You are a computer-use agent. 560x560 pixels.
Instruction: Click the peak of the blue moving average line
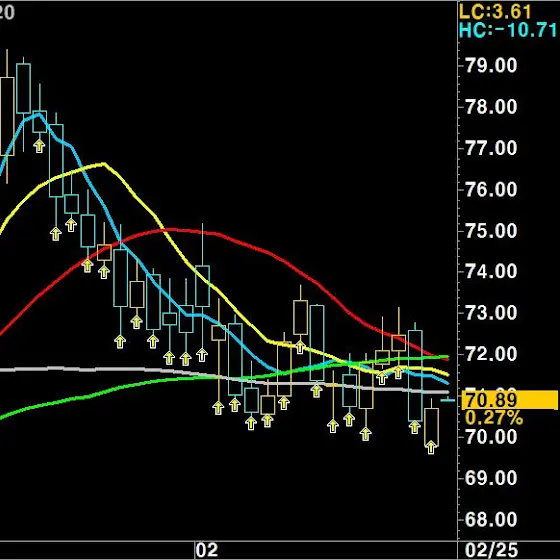pyautogui.click(x=39, y=115)
